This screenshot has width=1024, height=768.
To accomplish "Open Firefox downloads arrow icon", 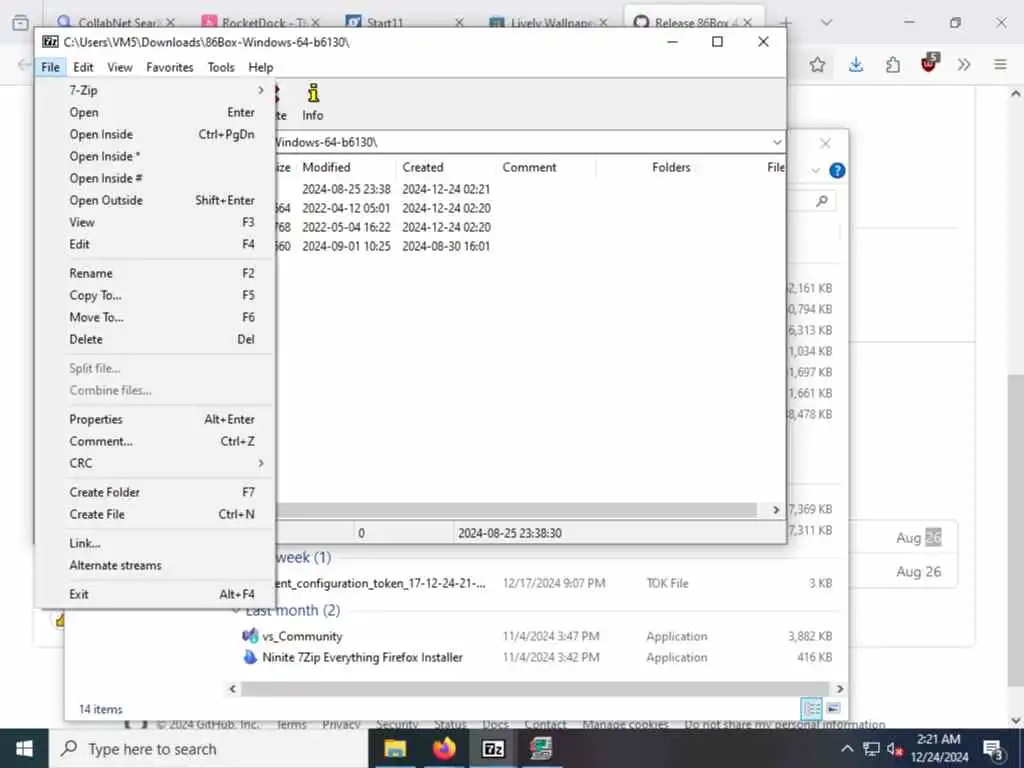I will tap(856, 65).
